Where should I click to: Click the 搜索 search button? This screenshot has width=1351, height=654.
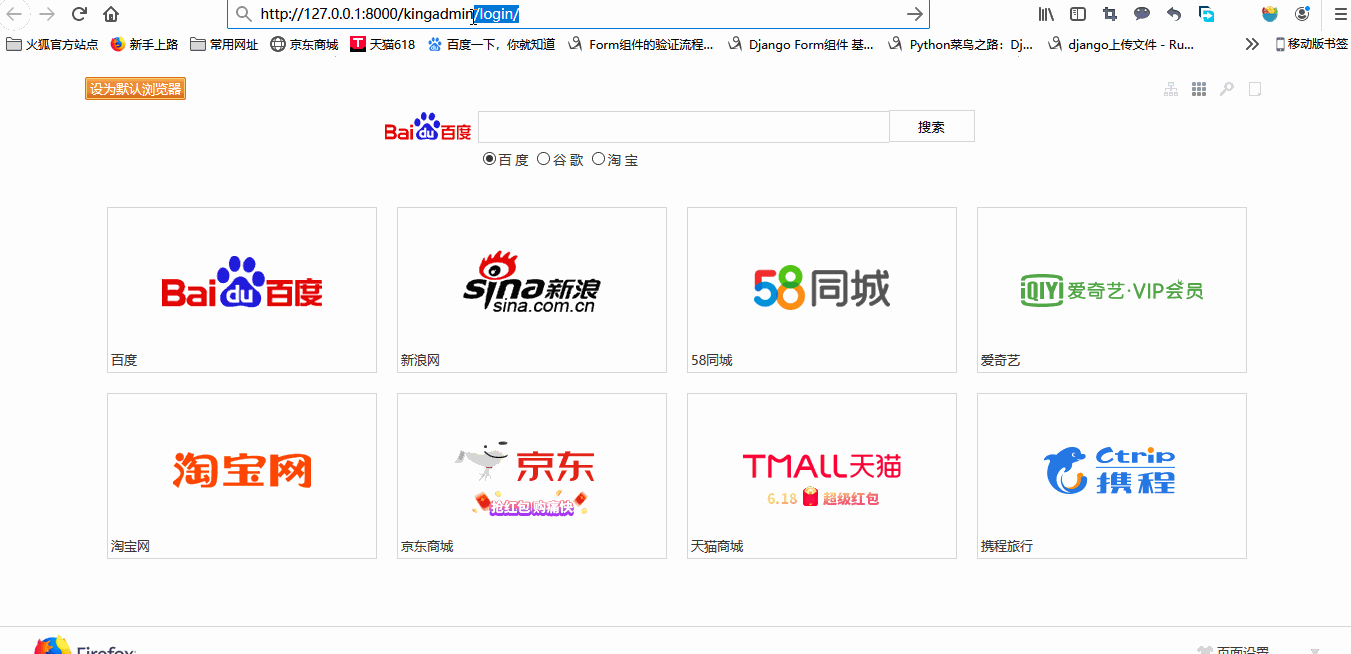[x=931, y=127]
